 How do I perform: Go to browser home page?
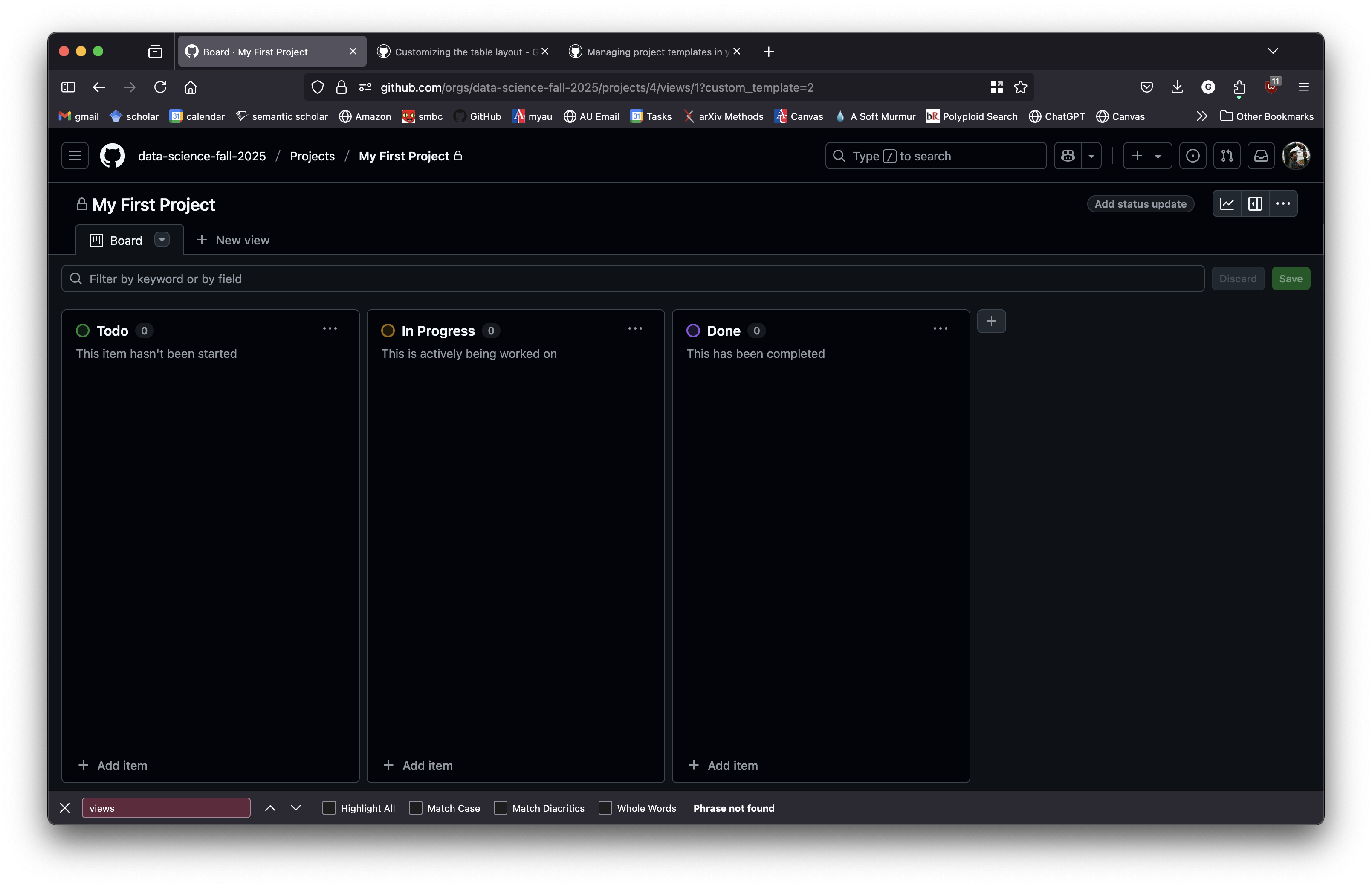click(191, 87)
